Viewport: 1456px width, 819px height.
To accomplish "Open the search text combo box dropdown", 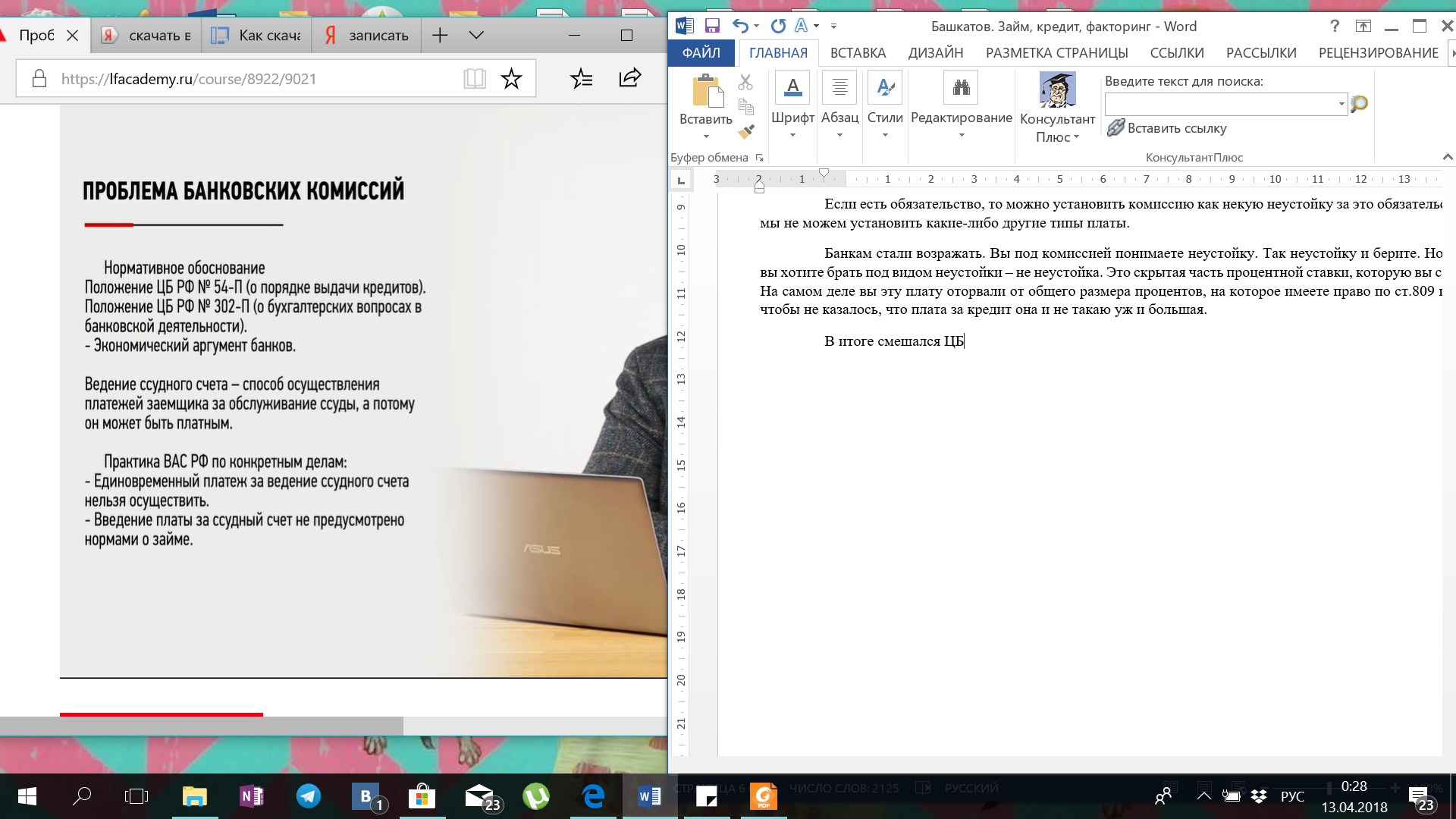I will (x=1341, y=104).
